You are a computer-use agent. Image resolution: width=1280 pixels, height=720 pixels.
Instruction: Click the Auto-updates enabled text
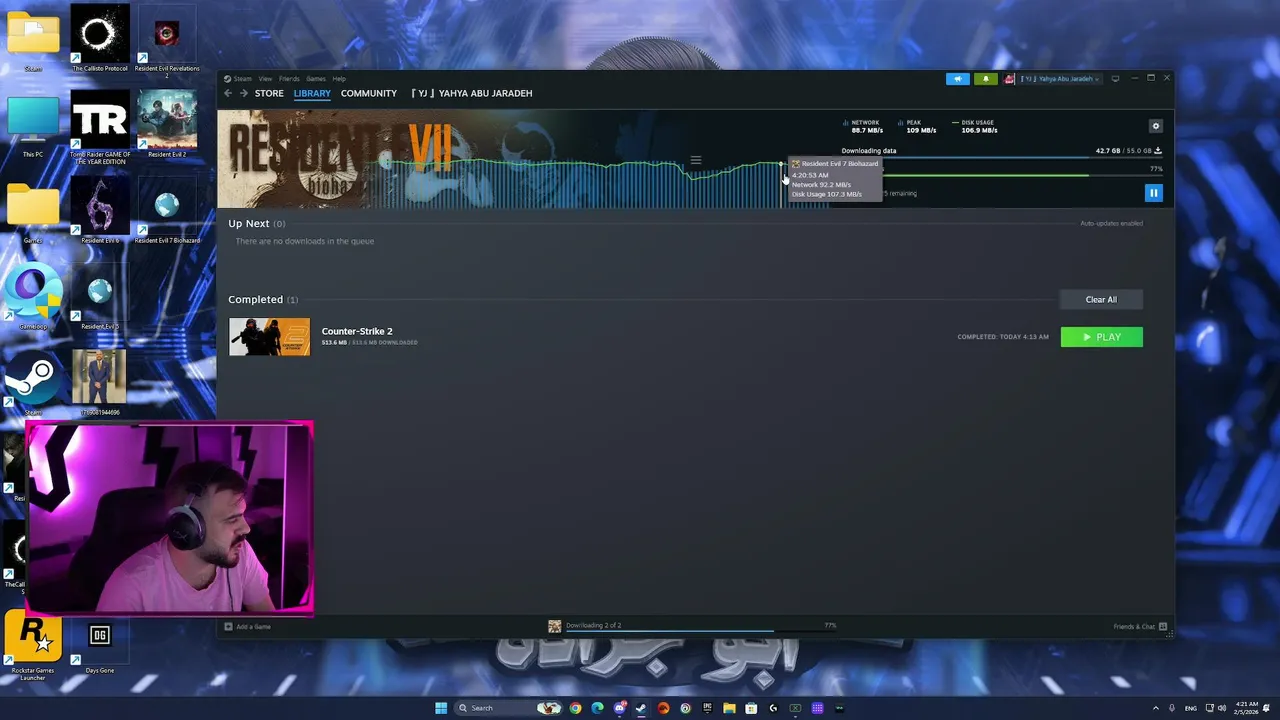(1111, 223)
